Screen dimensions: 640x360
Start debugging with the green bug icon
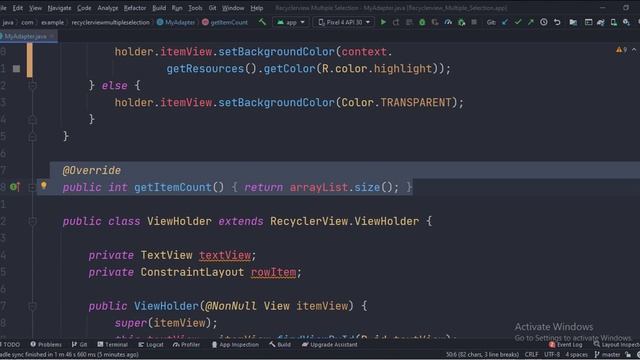tap(422, 22)
